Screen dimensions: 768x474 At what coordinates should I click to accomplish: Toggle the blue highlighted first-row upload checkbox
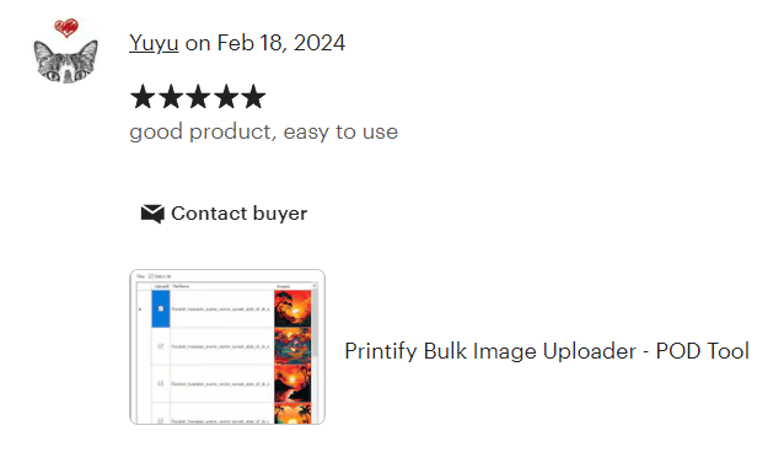click(x=161, y=308)
